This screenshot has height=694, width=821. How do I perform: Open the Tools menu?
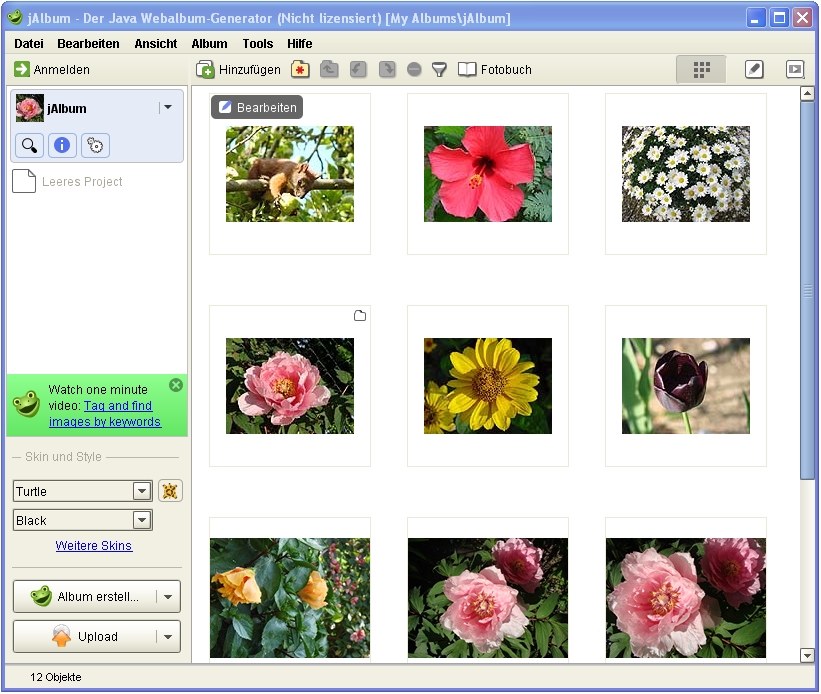257,44
